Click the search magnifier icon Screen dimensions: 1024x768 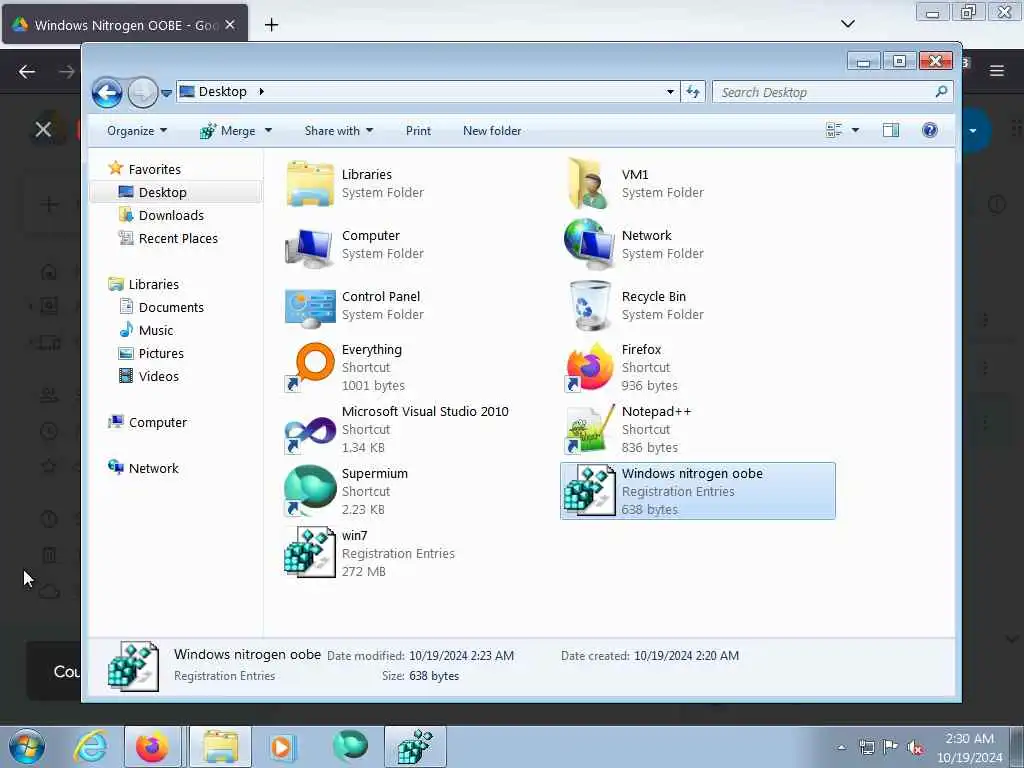point(941,91)
